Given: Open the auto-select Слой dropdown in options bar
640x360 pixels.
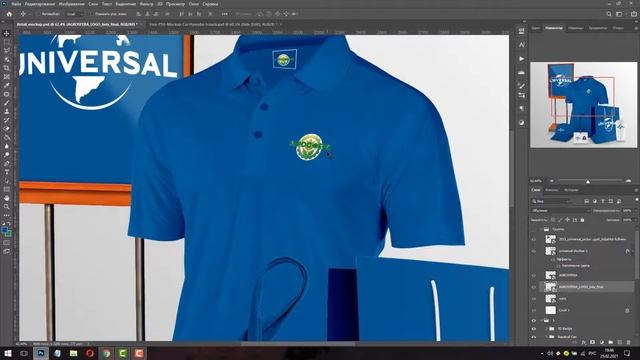Looking at the screenshot, I should [x=74, y=14].
